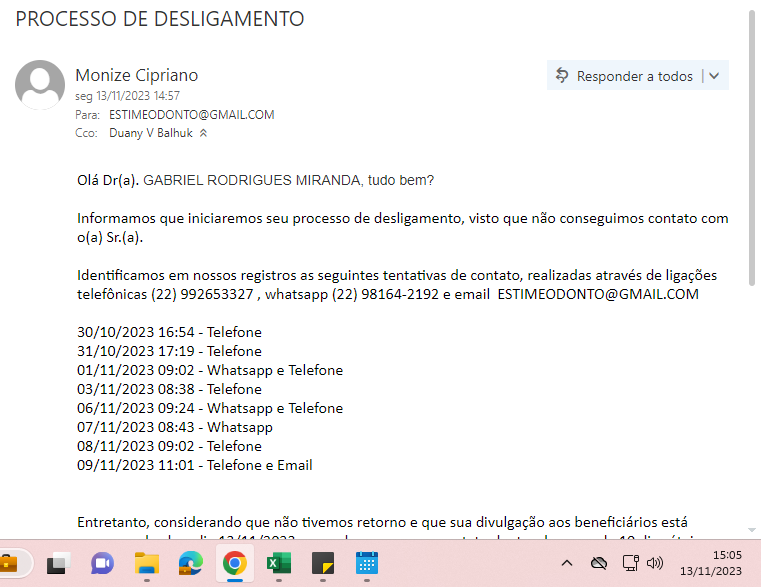Click email ESTIMEODONTO@GMAIL.COM in the message body

[598, 294]
